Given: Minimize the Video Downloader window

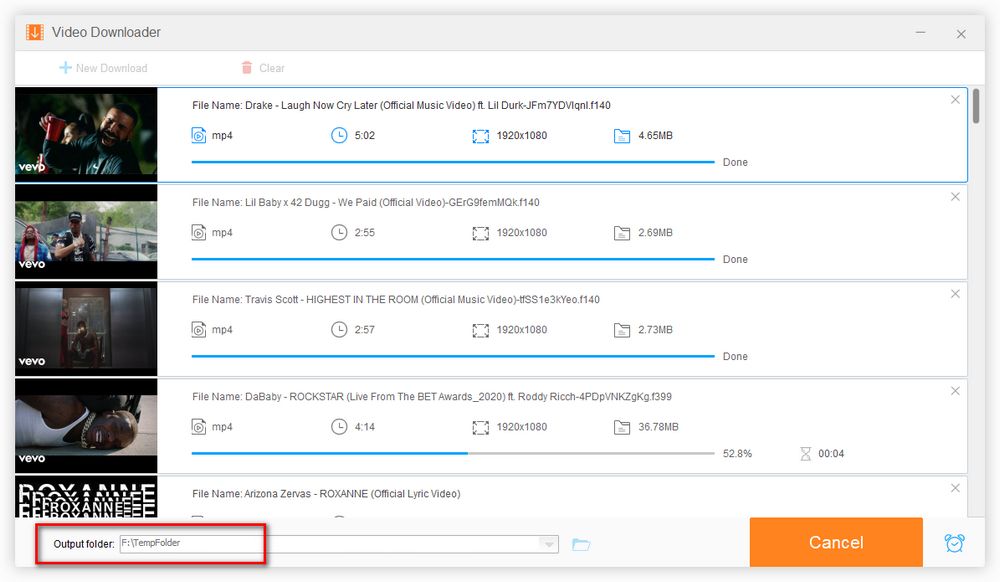Looking at the screenshot, I should [920, 33].
